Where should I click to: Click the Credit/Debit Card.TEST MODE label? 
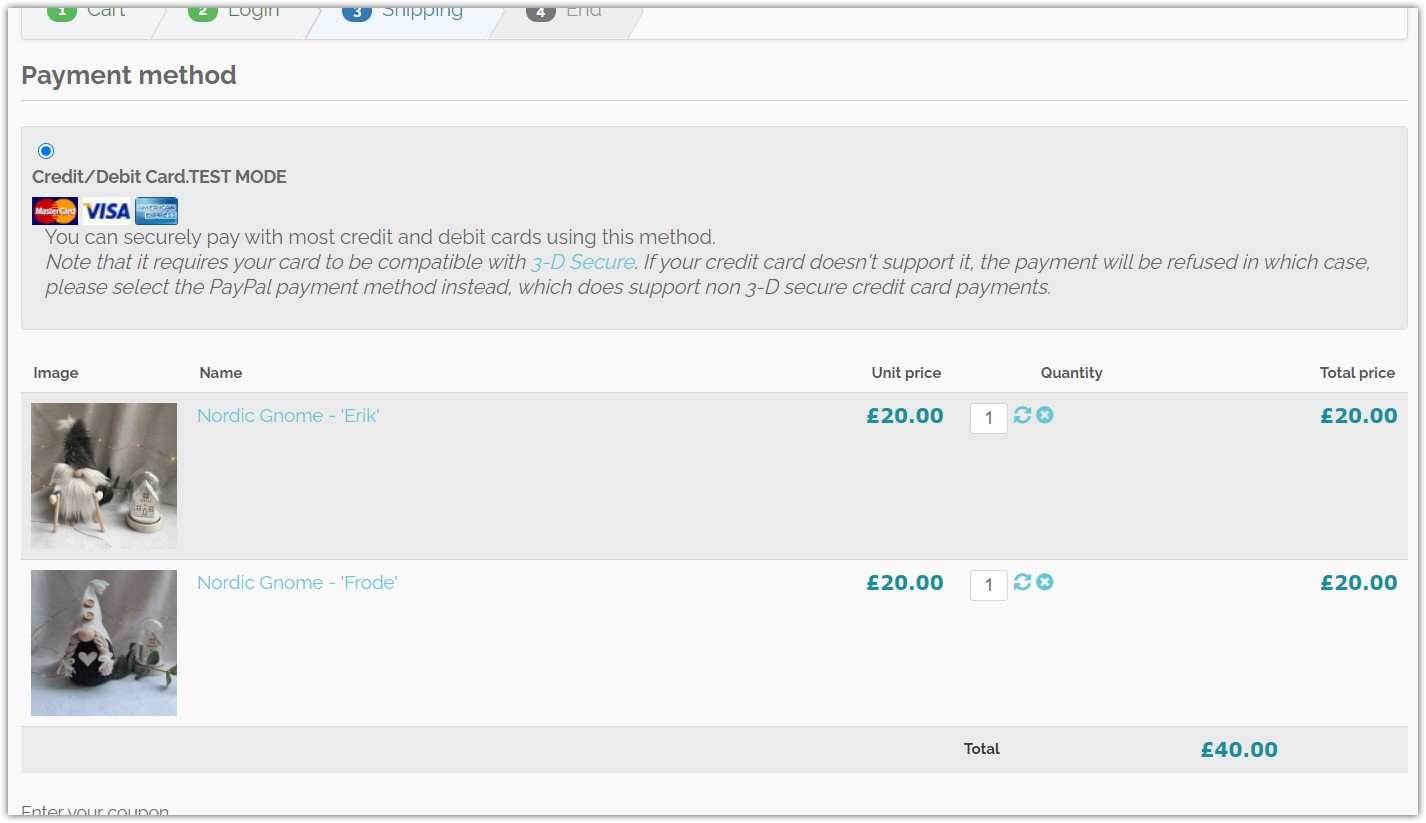click(x=159, y=177)
